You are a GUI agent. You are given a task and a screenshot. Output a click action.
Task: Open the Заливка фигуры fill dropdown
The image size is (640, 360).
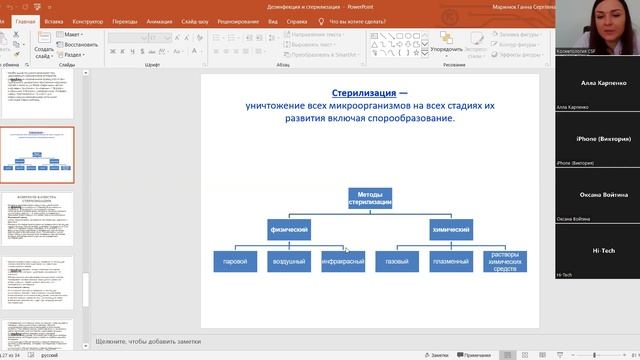coord(518,34)
